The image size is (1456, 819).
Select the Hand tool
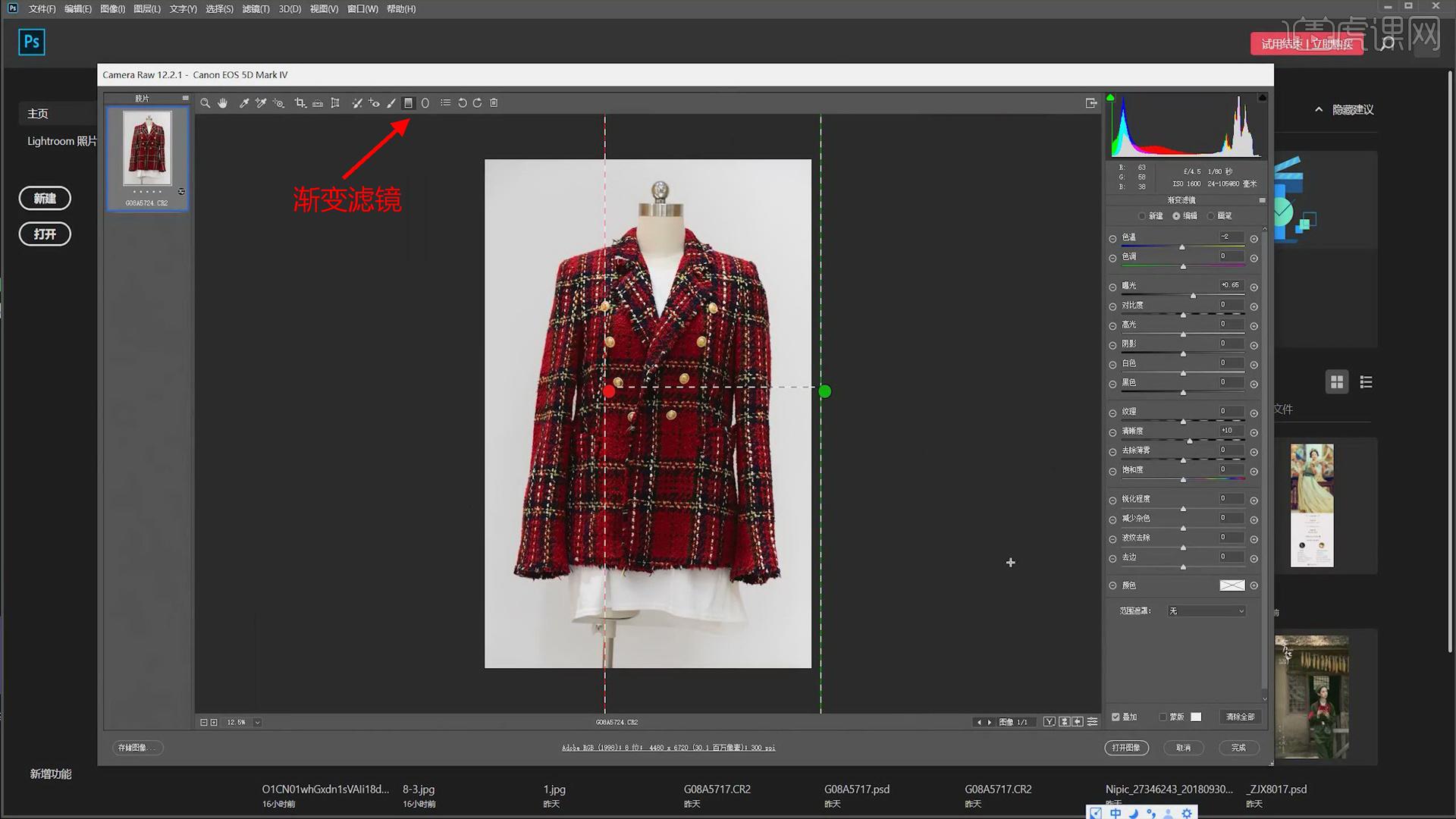point(223,103)
